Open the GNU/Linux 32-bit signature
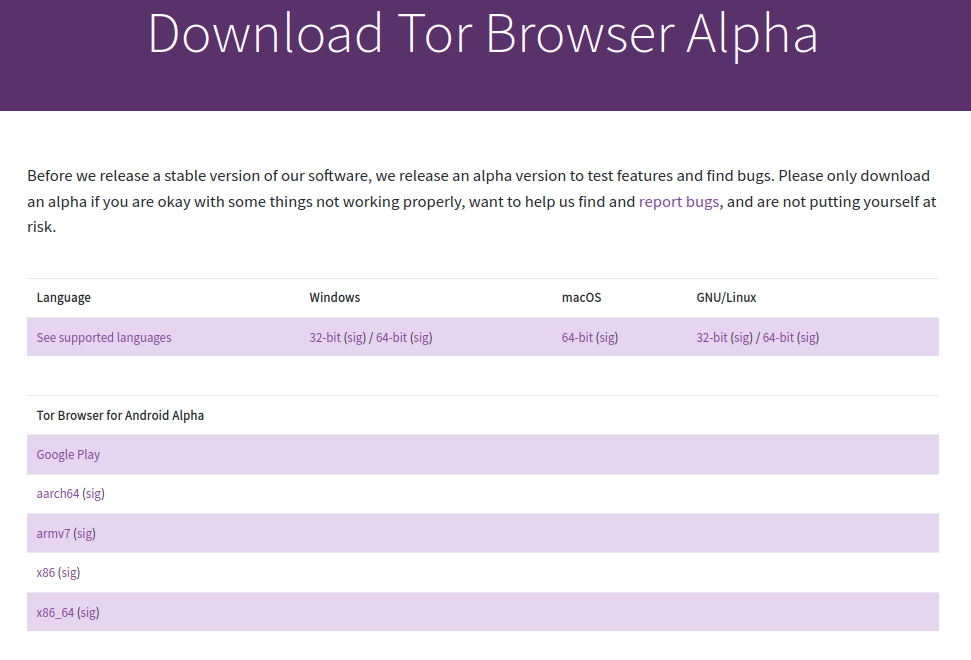 click(743, 337)
